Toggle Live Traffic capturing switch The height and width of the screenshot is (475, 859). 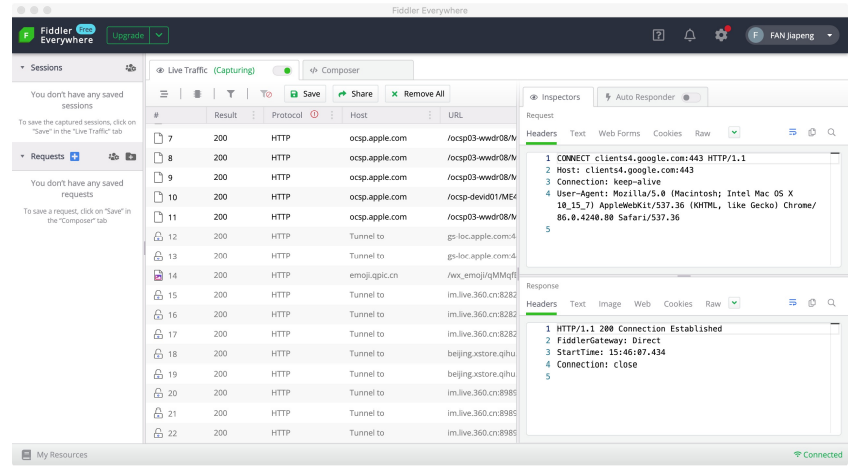[283, 70]
